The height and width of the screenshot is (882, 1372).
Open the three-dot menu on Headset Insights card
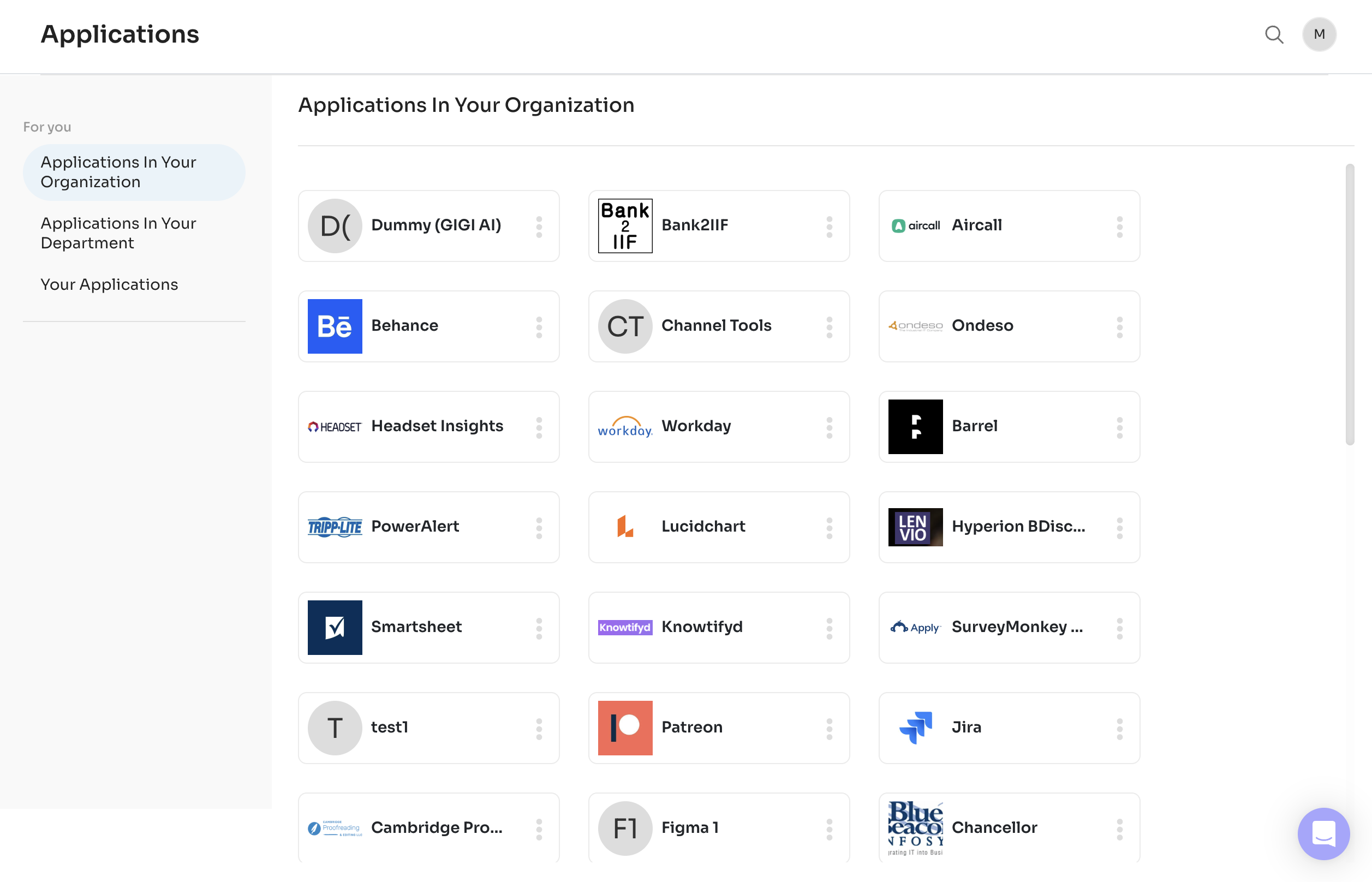[x=539, y=427]
